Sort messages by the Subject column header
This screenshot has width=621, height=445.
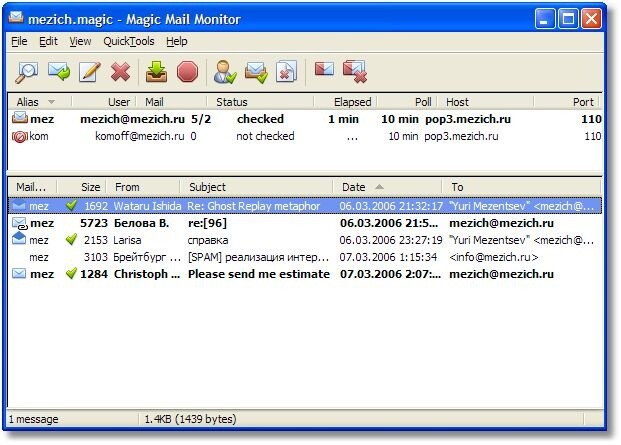(x=207, y=187)
